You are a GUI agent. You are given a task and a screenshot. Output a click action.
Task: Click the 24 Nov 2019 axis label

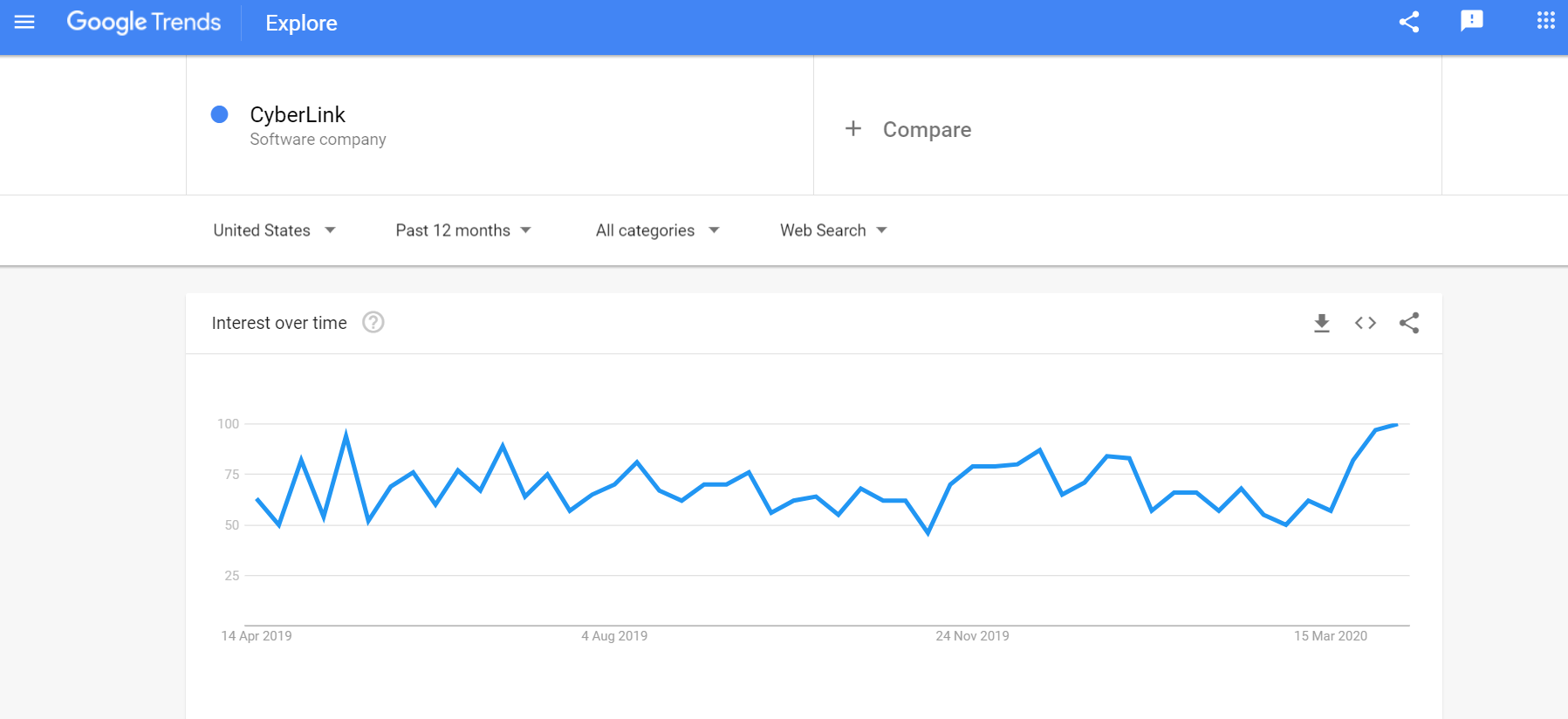(972, 636)
